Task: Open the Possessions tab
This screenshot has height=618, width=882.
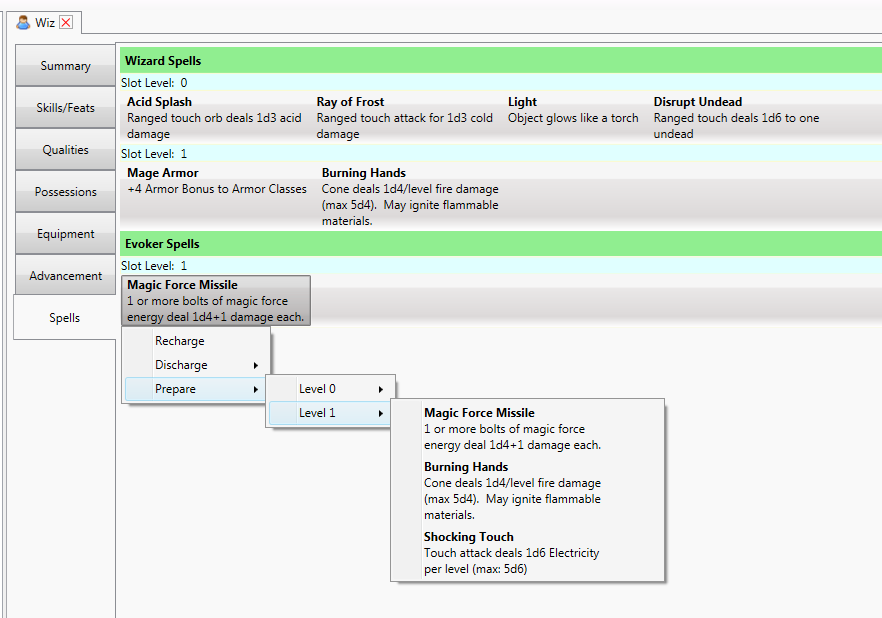Action: (65, 192)
